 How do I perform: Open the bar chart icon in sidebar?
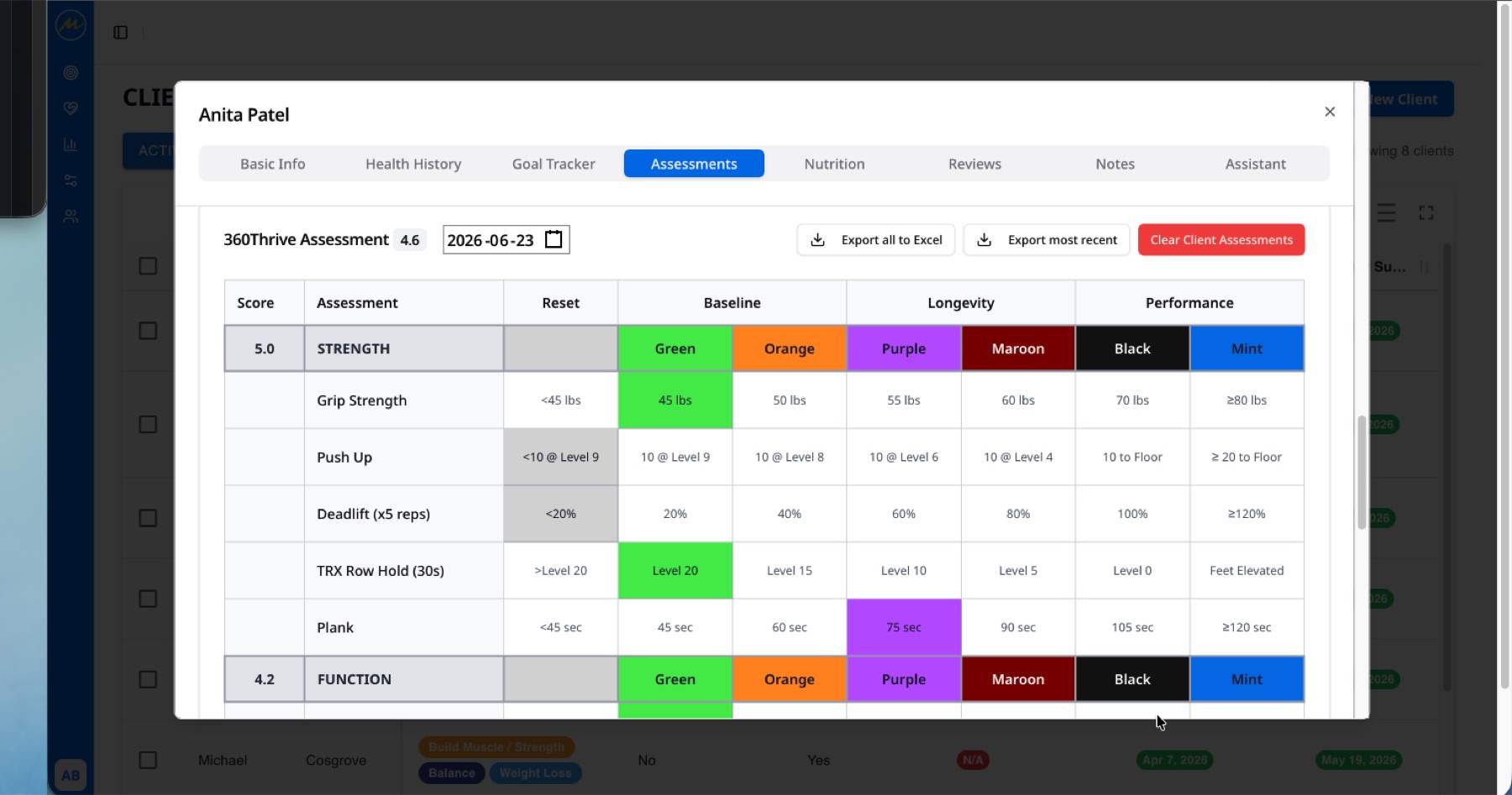(x=71, y=144)
